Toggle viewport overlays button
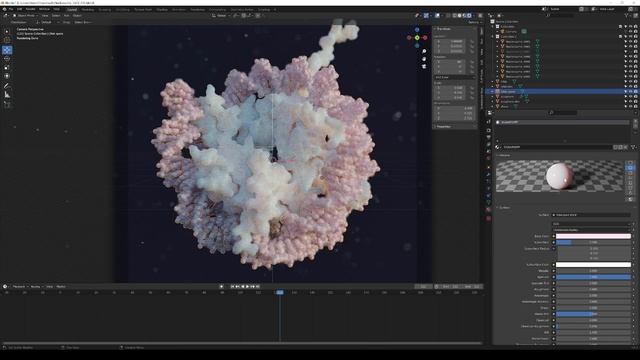The width and height of the screenshot is (640, 360). pos(437,16)
